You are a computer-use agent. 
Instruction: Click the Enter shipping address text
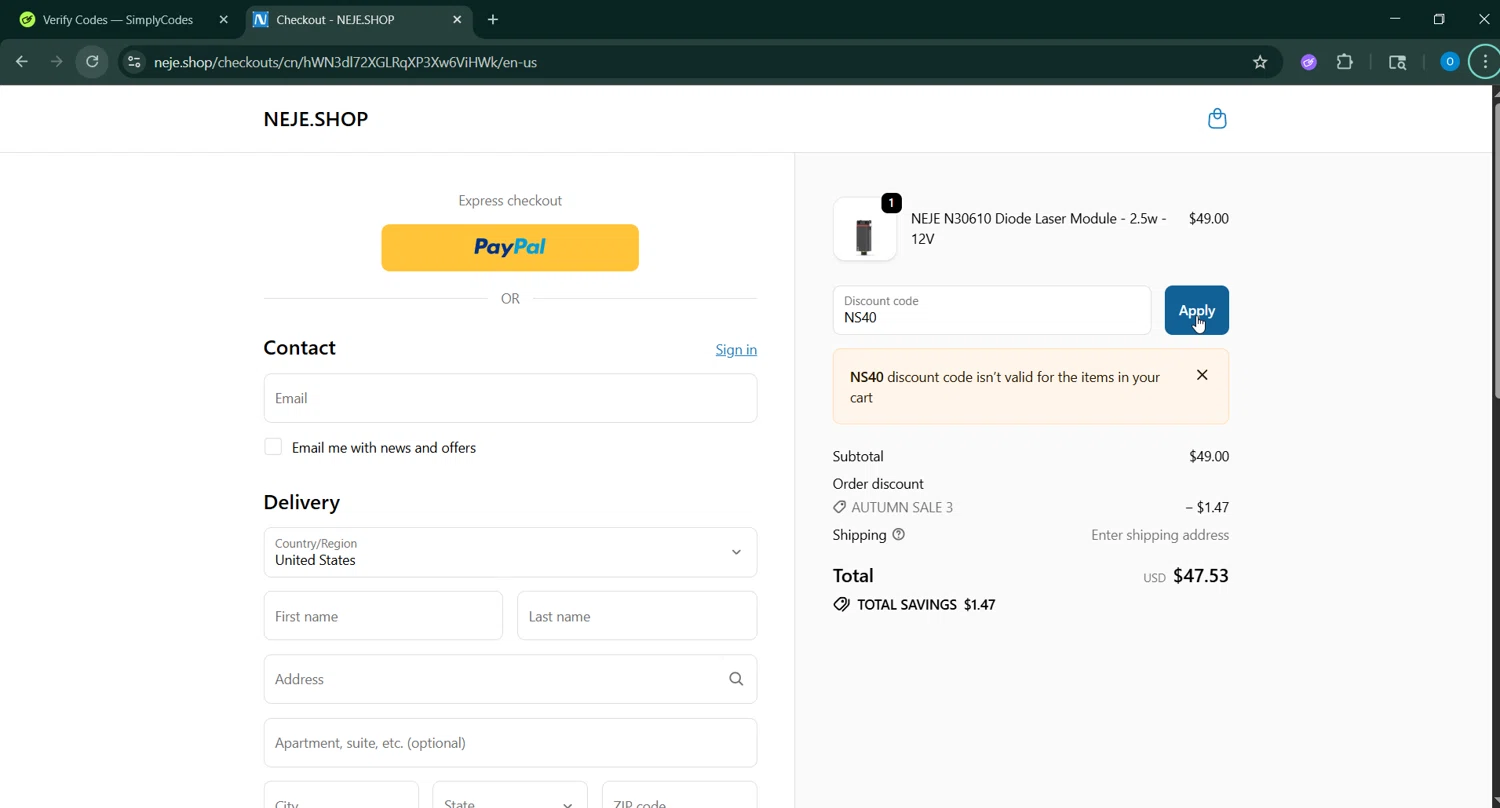point(1160,535)
